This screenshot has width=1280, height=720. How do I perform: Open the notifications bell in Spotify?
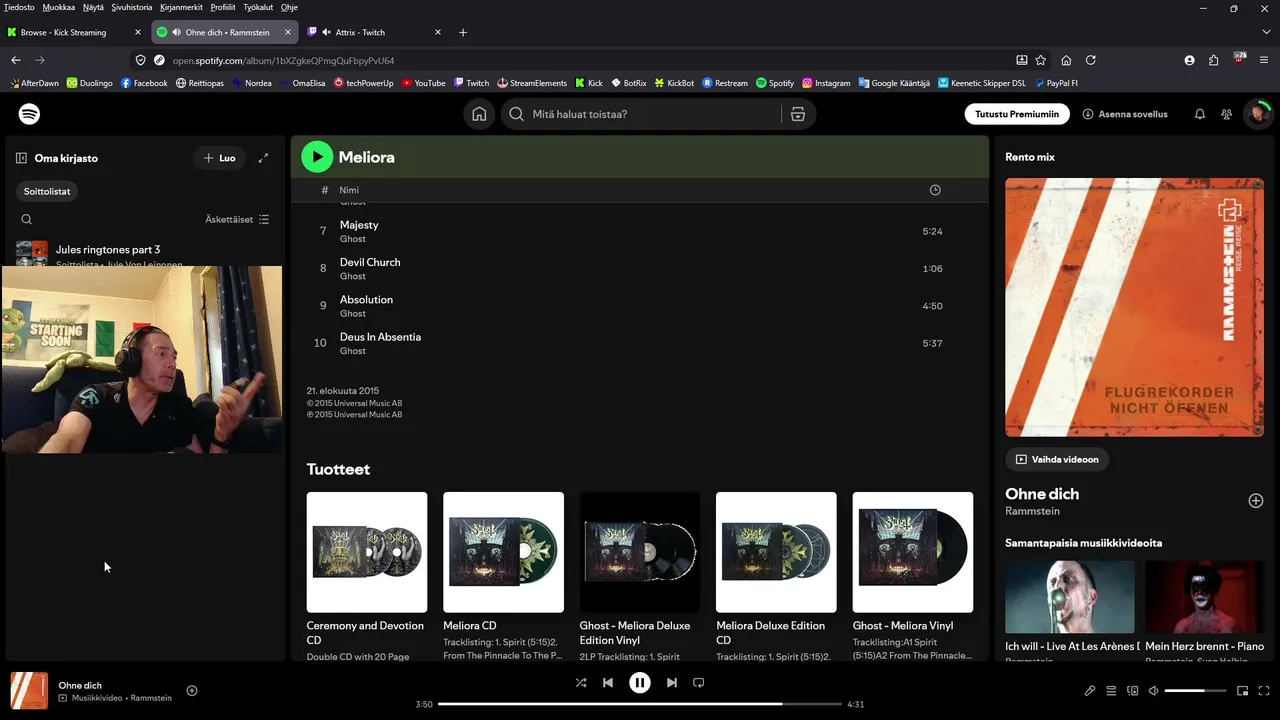[1200, 114]
